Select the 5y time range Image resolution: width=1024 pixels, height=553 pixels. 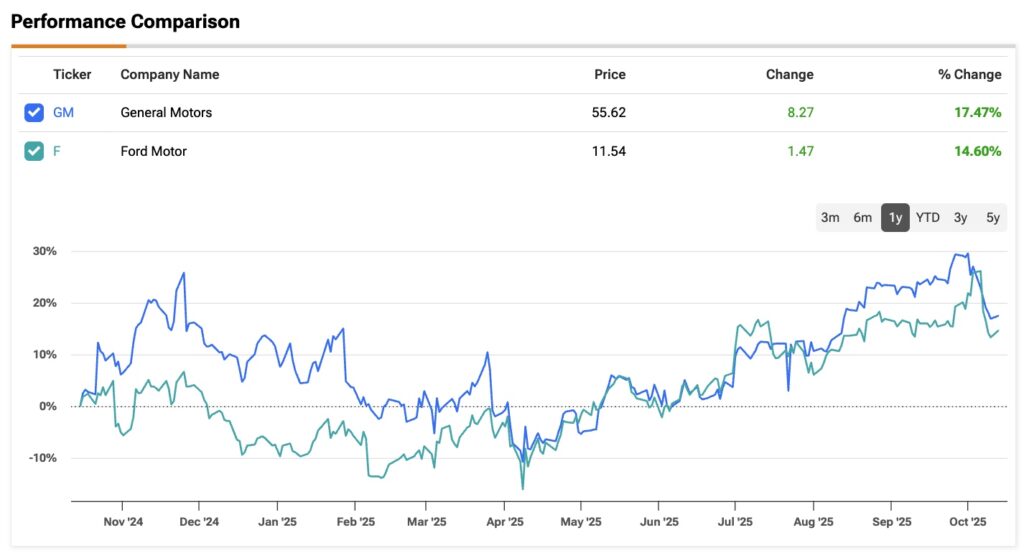(x=992, y=217)
